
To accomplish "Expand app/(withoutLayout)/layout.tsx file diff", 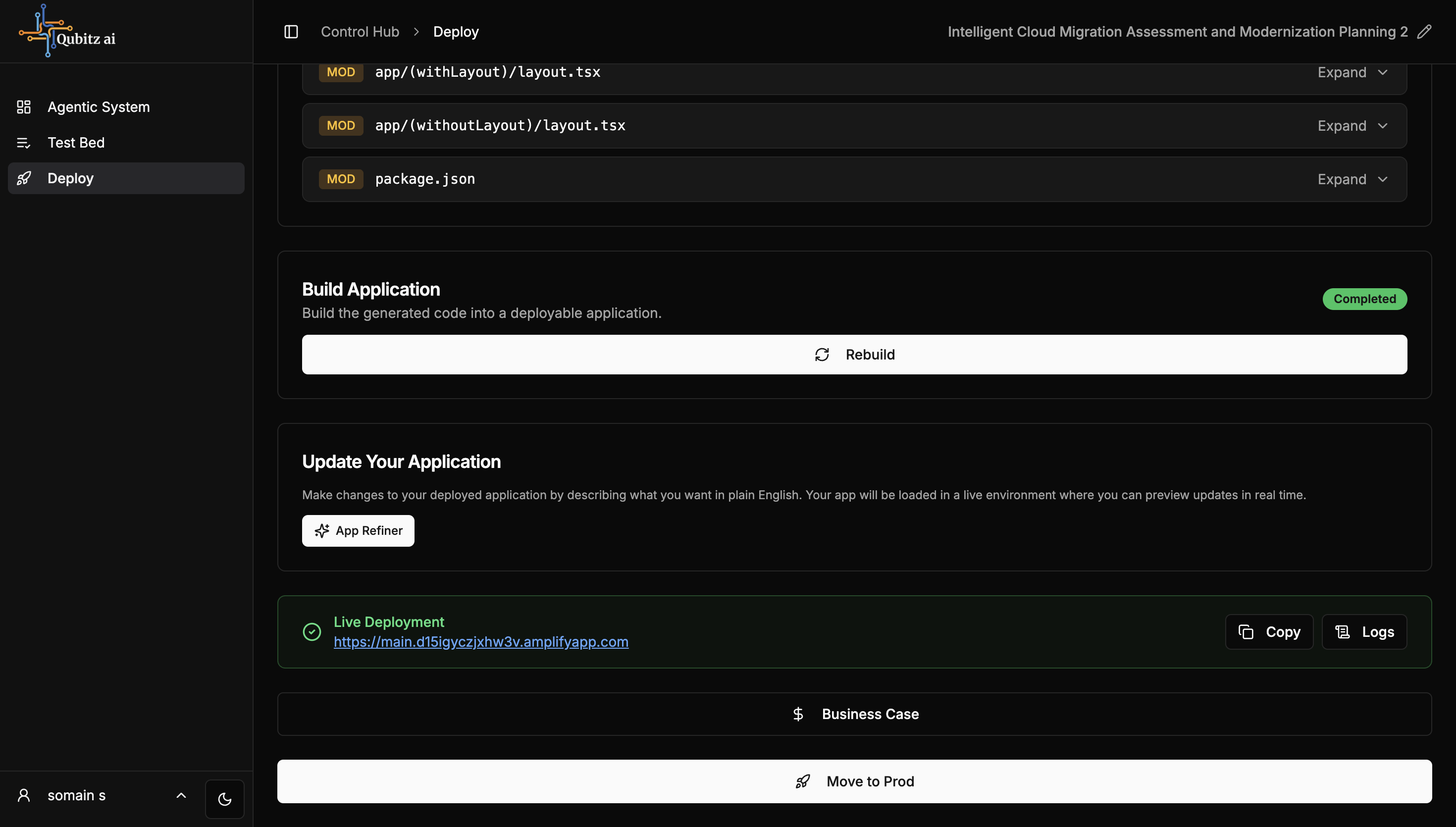I will (x=1352, y=125).
